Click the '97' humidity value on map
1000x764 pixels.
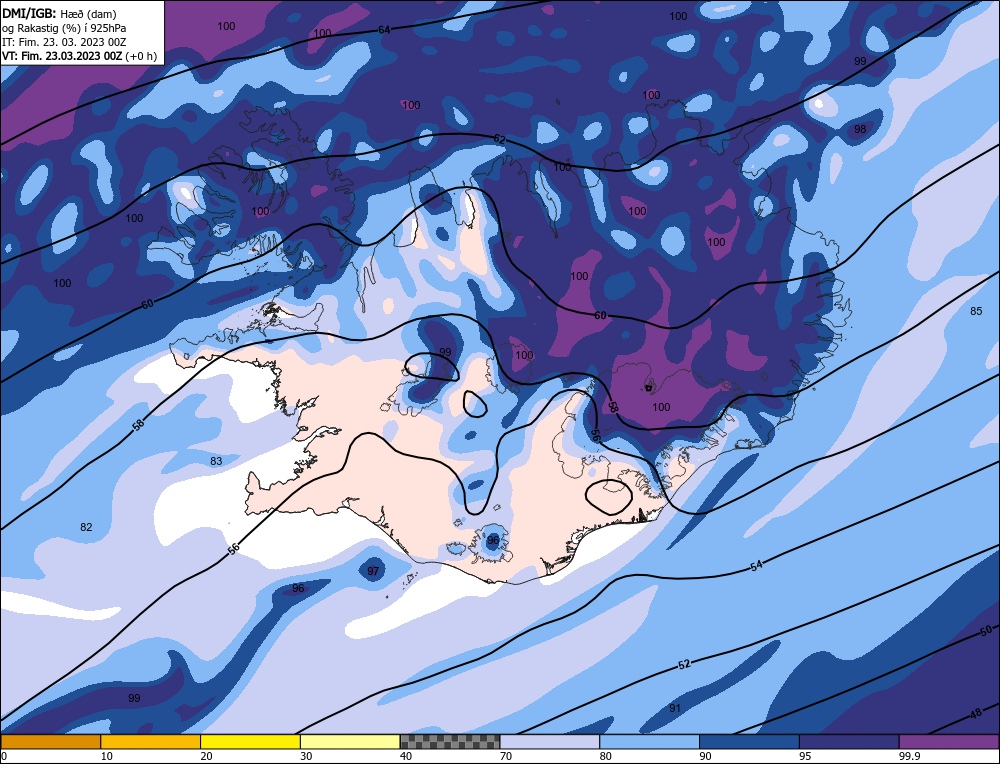pos(373,571)
